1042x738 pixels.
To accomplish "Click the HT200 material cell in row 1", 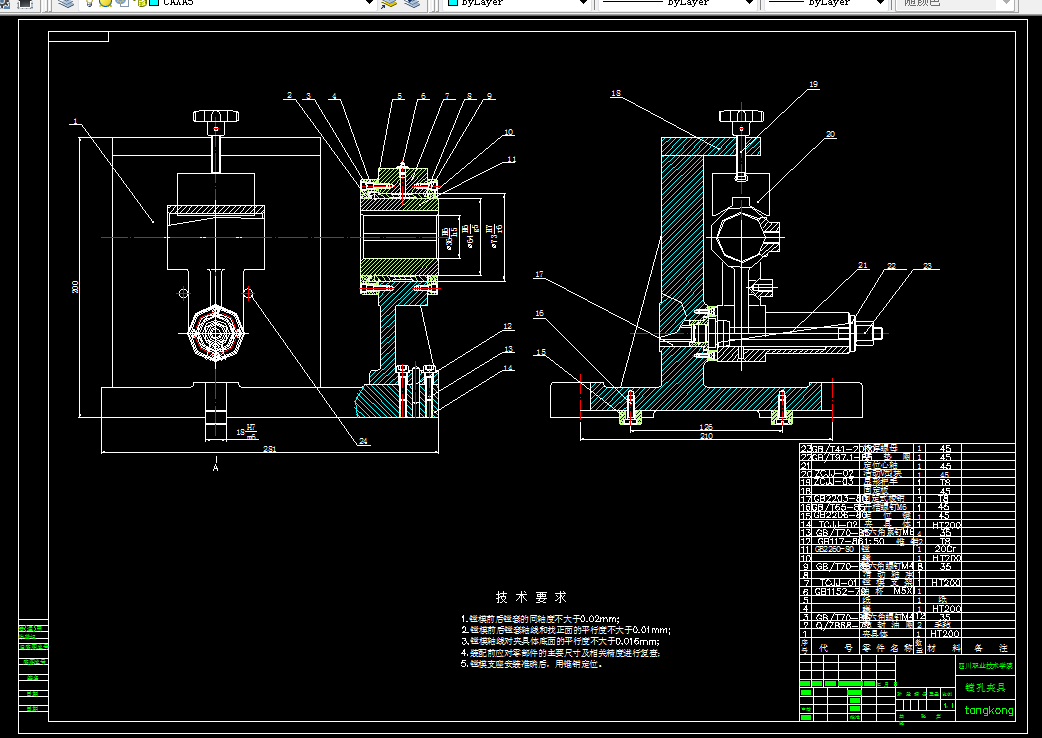I will [x=946, y=634].
